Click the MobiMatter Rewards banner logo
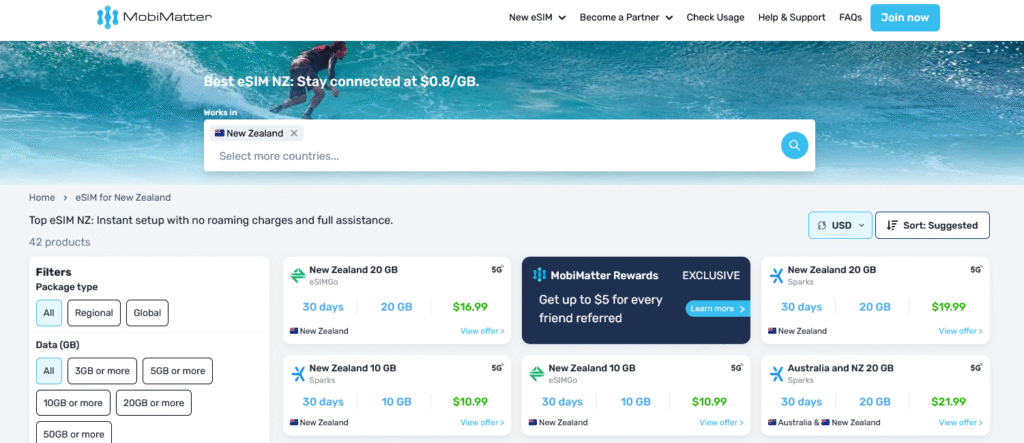This screenshot has width=1024, height=443. [539, 275]
